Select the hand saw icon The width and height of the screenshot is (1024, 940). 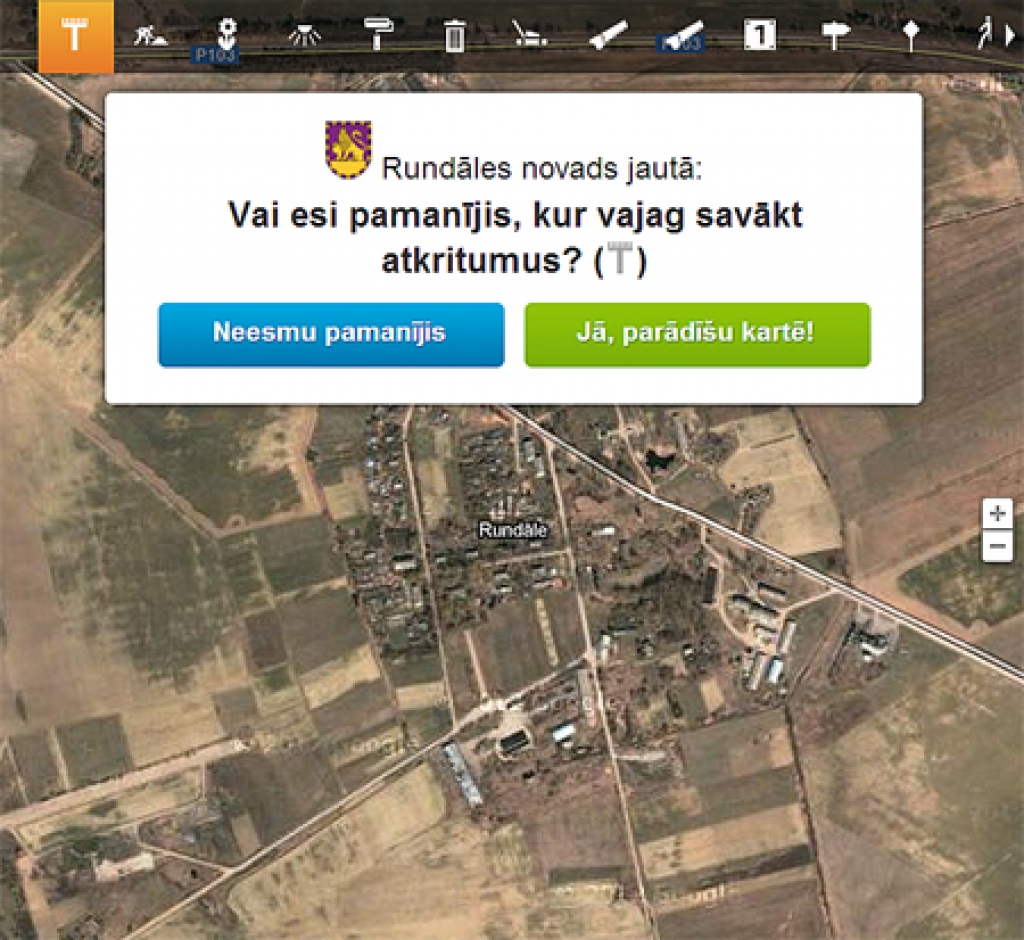coord(605,36)
